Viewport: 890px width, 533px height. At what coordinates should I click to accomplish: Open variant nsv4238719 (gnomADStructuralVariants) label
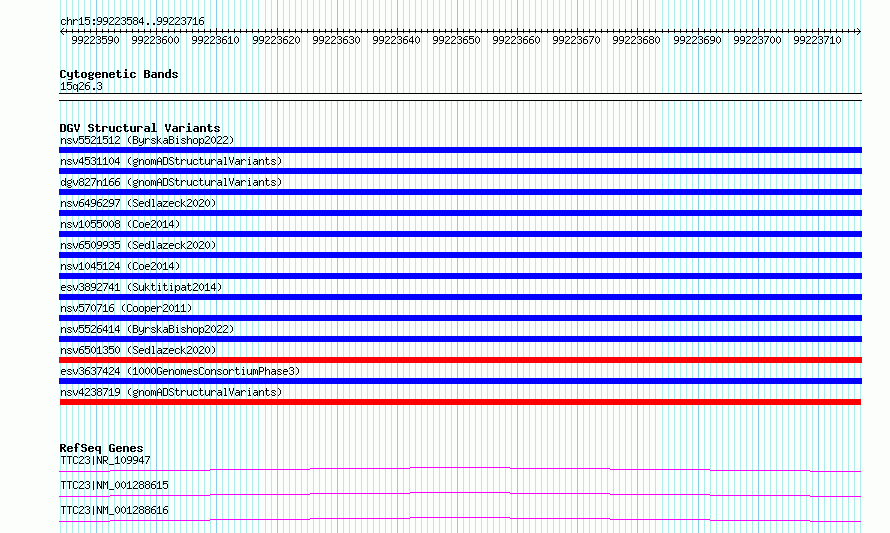pyautogui.click(x=171, y=392)
